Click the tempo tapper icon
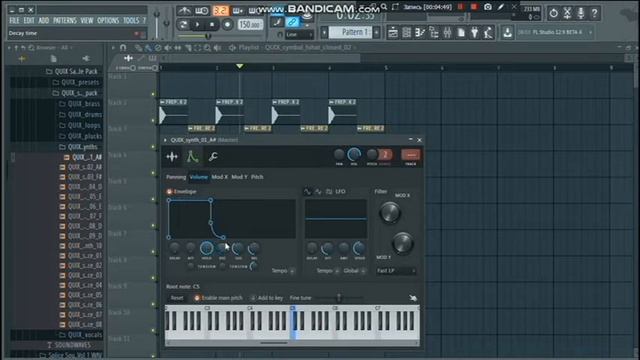This screenshot has width=640, height=360. coord(488,33)
